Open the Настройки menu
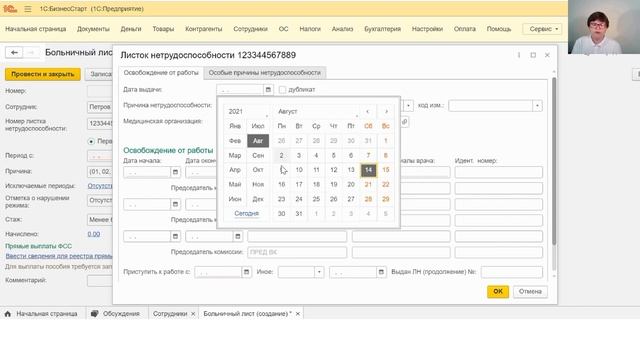 pos(427,29)
